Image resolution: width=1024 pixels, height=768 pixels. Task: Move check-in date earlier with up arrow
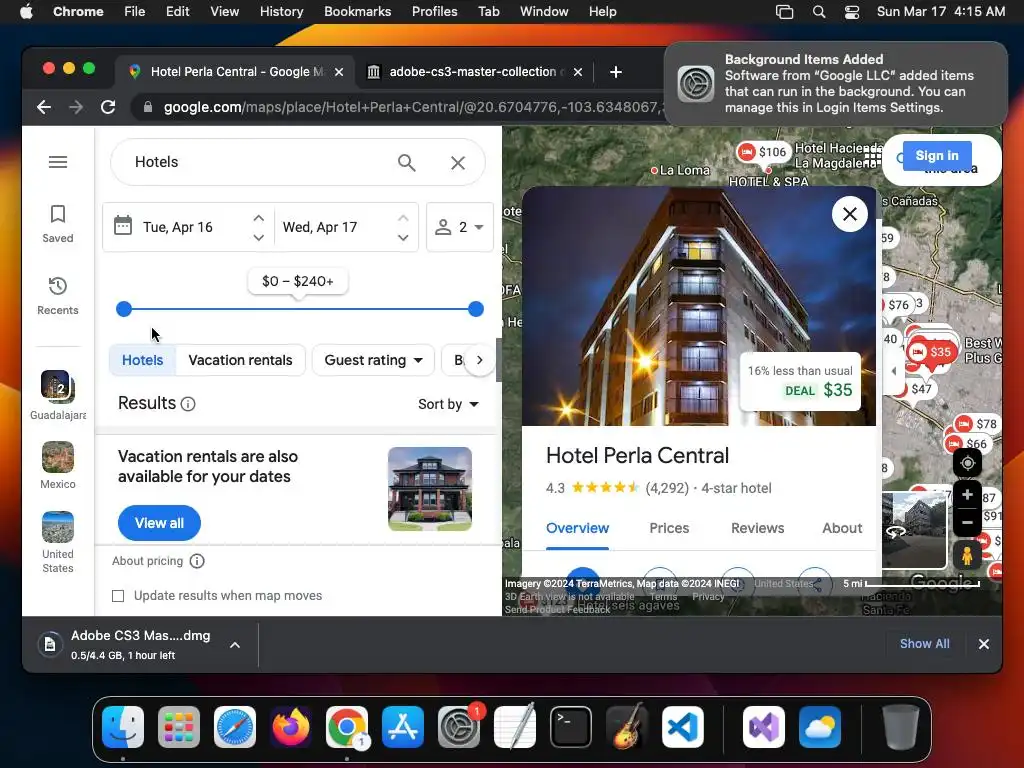259,217
